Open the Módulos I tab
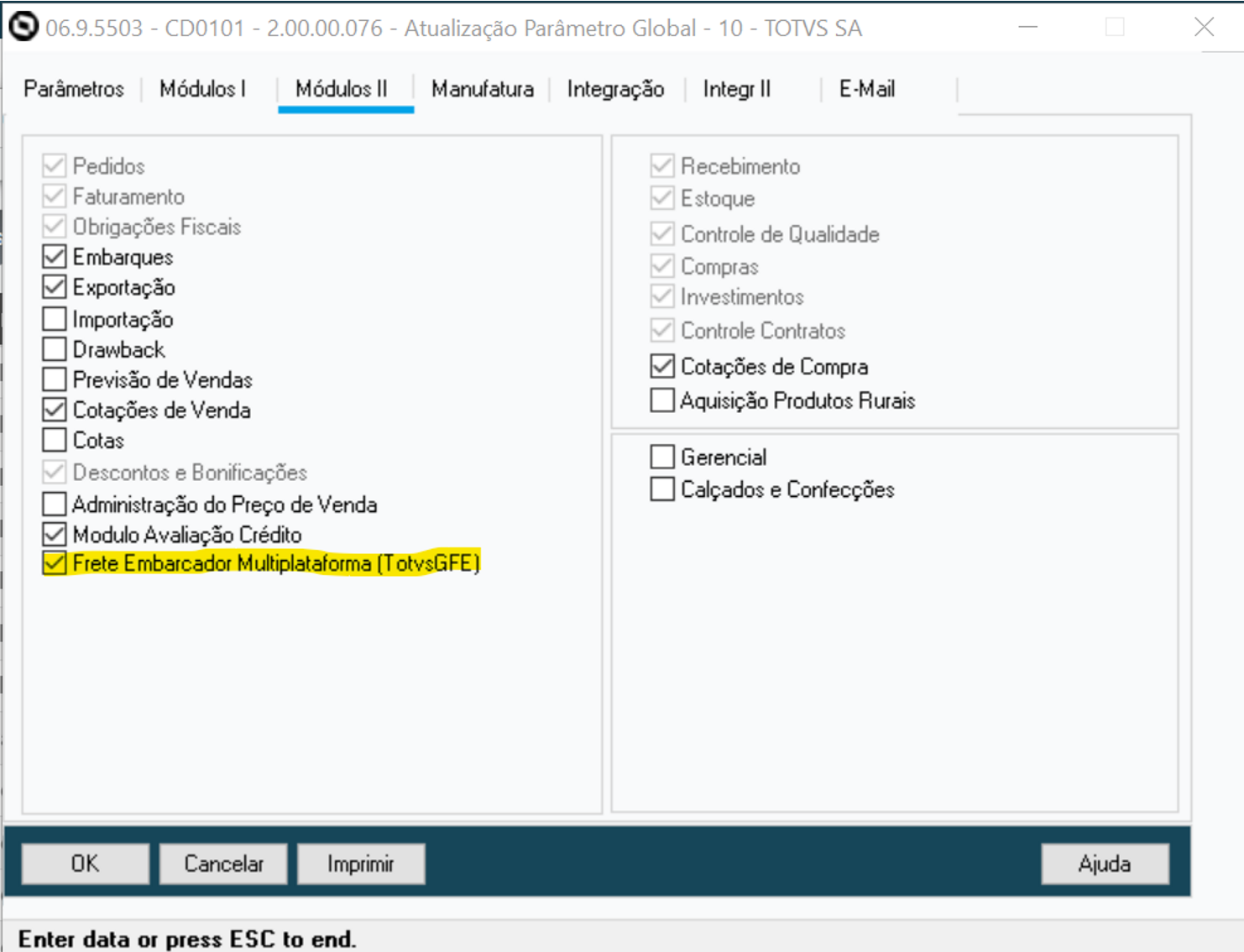 (202, 89)
